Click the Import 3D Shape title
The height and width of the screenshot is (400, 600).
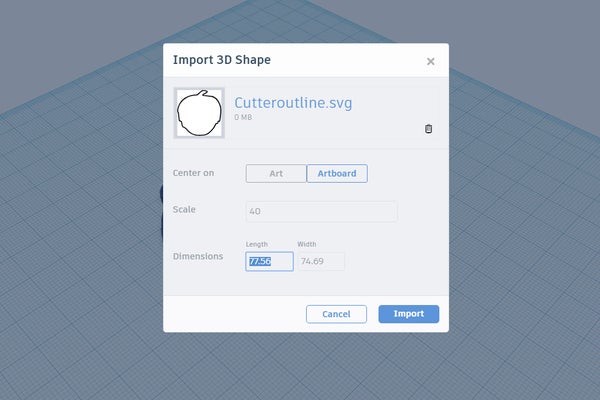pos(221,60)
